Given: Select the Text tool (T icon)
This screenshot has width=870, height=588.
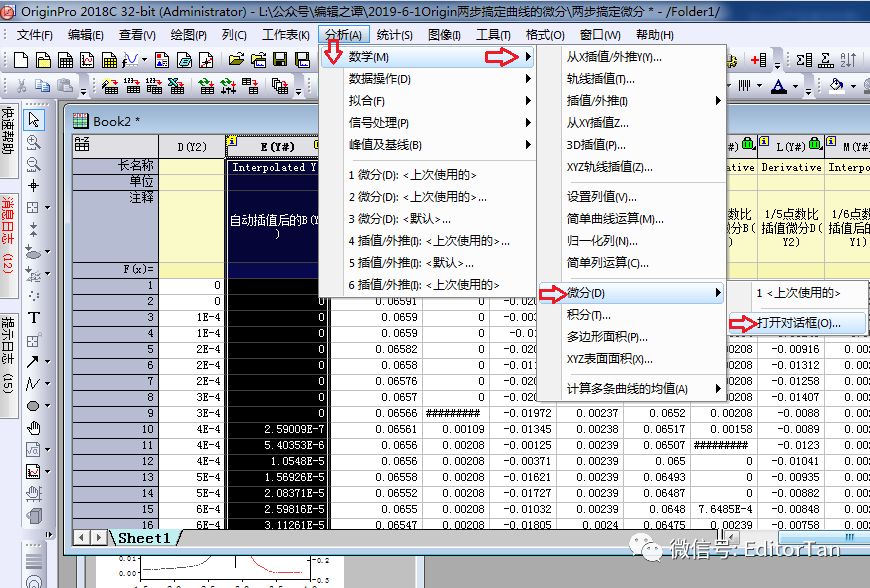Looking at the screenshot, I should click(33, 317).
